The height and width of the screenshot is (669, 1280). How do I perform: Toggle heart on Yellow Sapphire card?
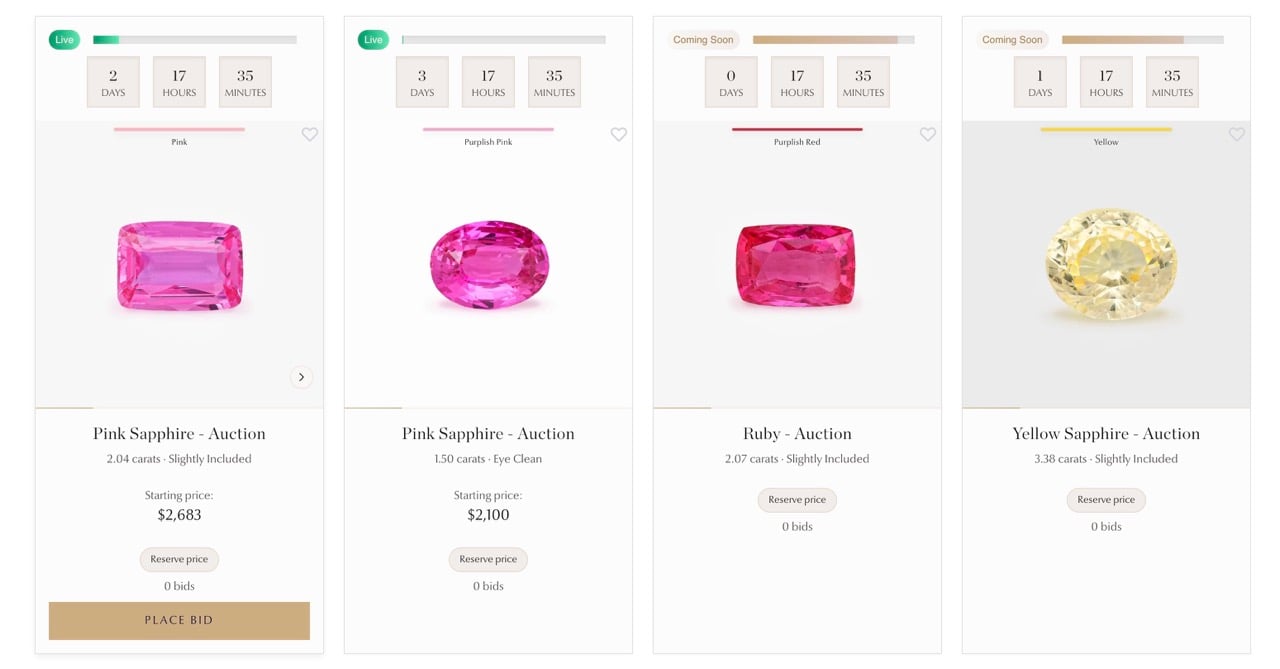tap(1237, 134)
